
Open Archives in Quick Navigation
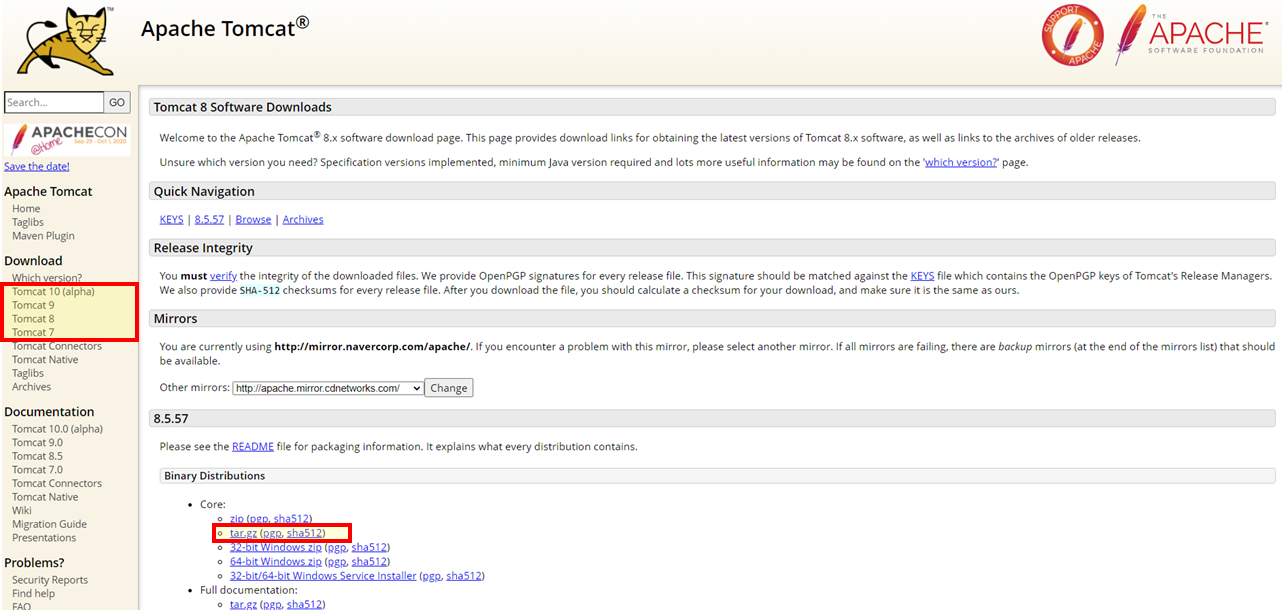pos(303,219)
